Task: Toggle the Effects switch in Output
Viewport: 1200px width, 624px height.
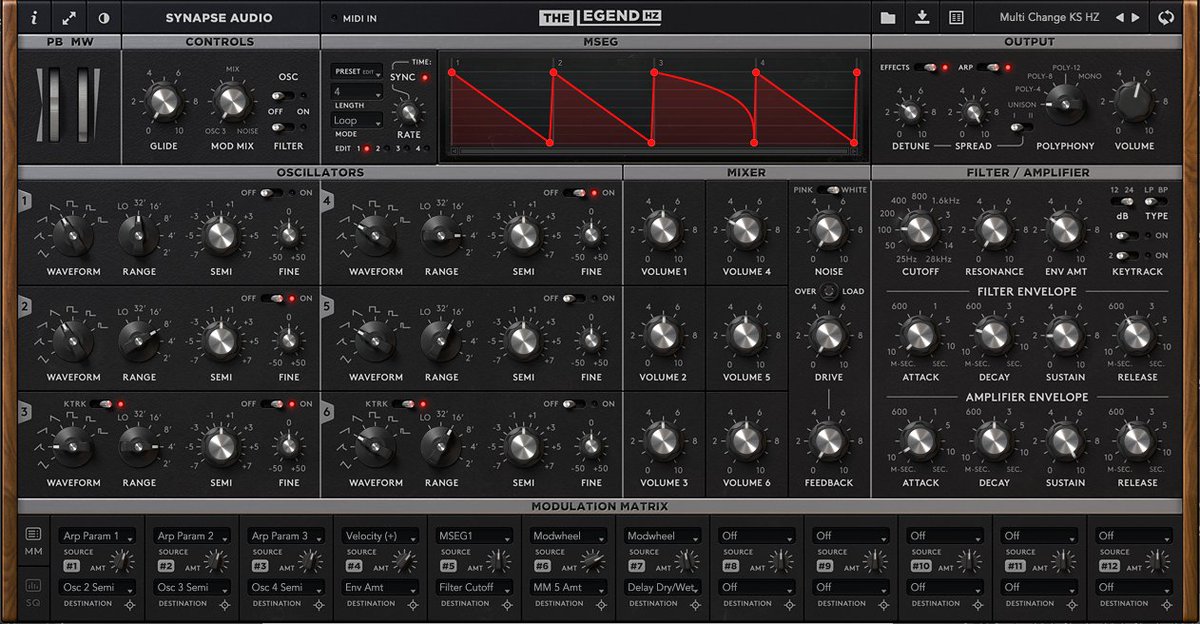Action: click(x=929, y=68)
